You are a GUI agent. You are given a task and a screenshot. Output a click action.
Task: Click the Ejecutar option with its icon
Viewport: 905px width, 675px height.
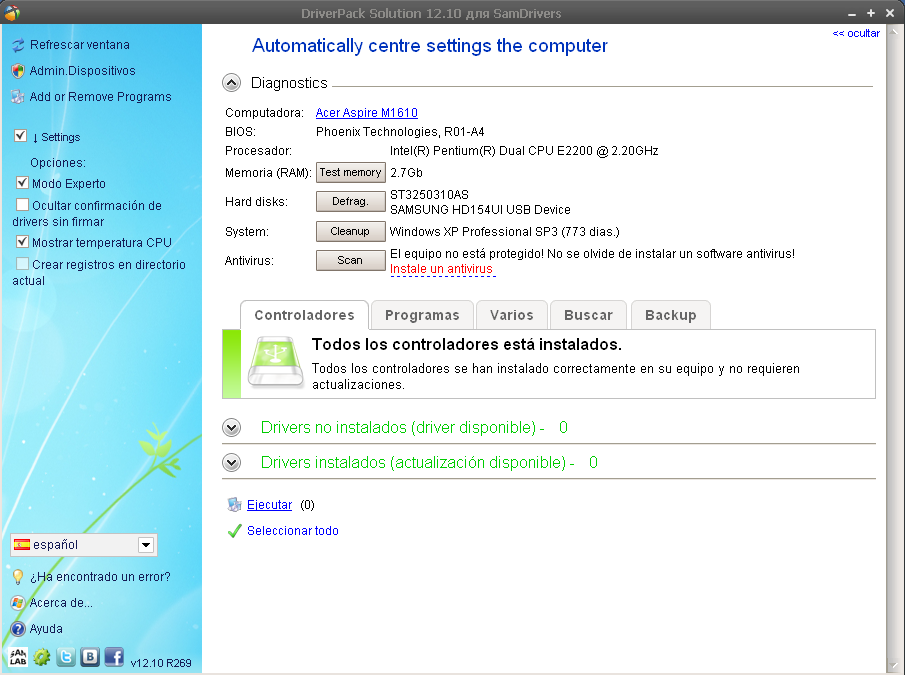[x=264, y=505]
